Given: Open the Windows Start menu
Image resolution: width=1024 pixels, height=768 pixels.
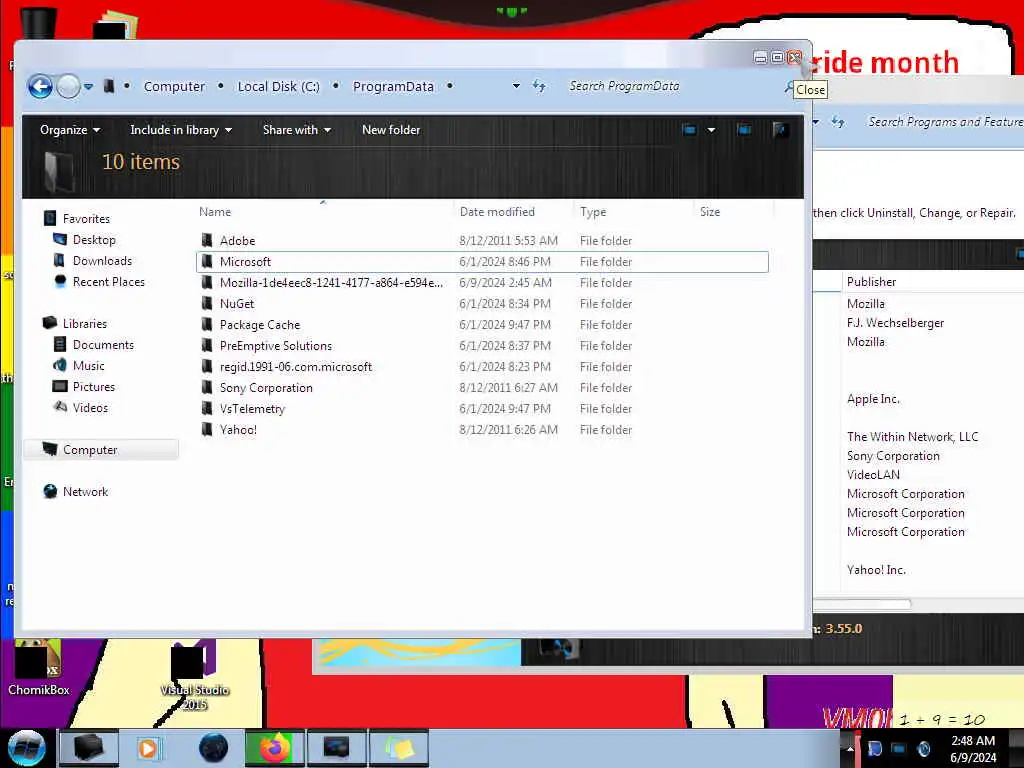Looking at the screenshot, I should coord(26,748).
